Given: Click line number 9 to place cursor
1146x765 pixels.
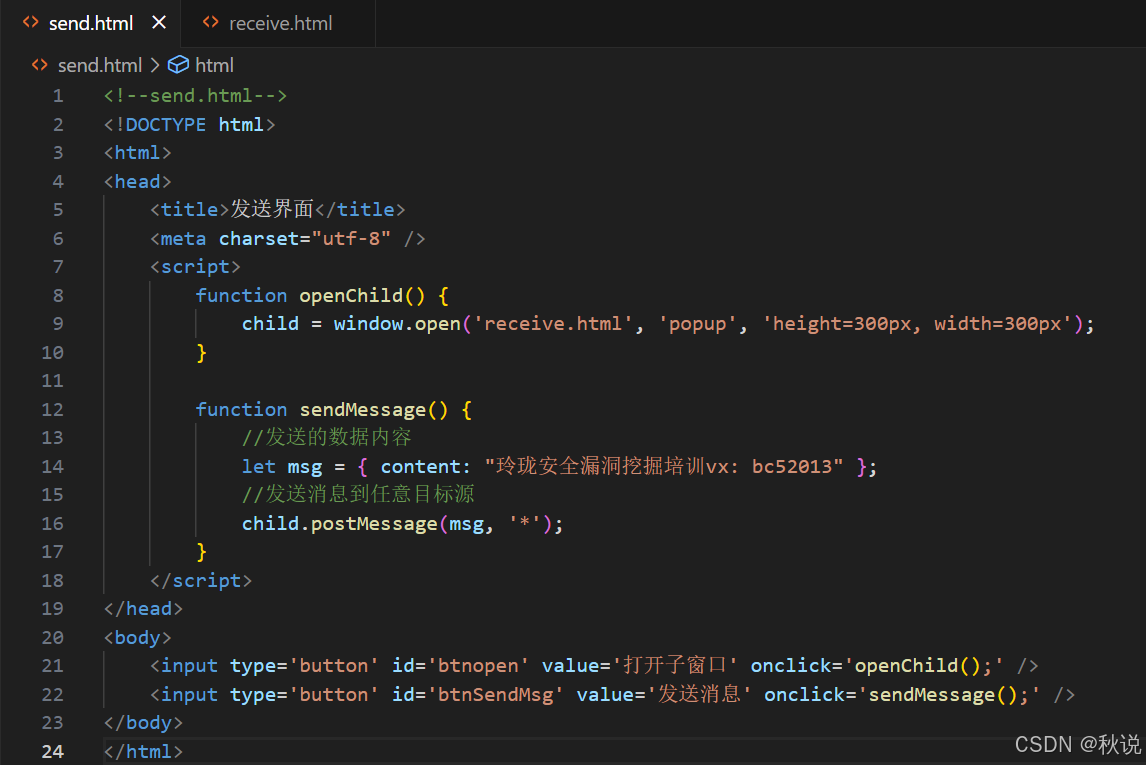Looking at the screenshot, I should click(57, 323).
